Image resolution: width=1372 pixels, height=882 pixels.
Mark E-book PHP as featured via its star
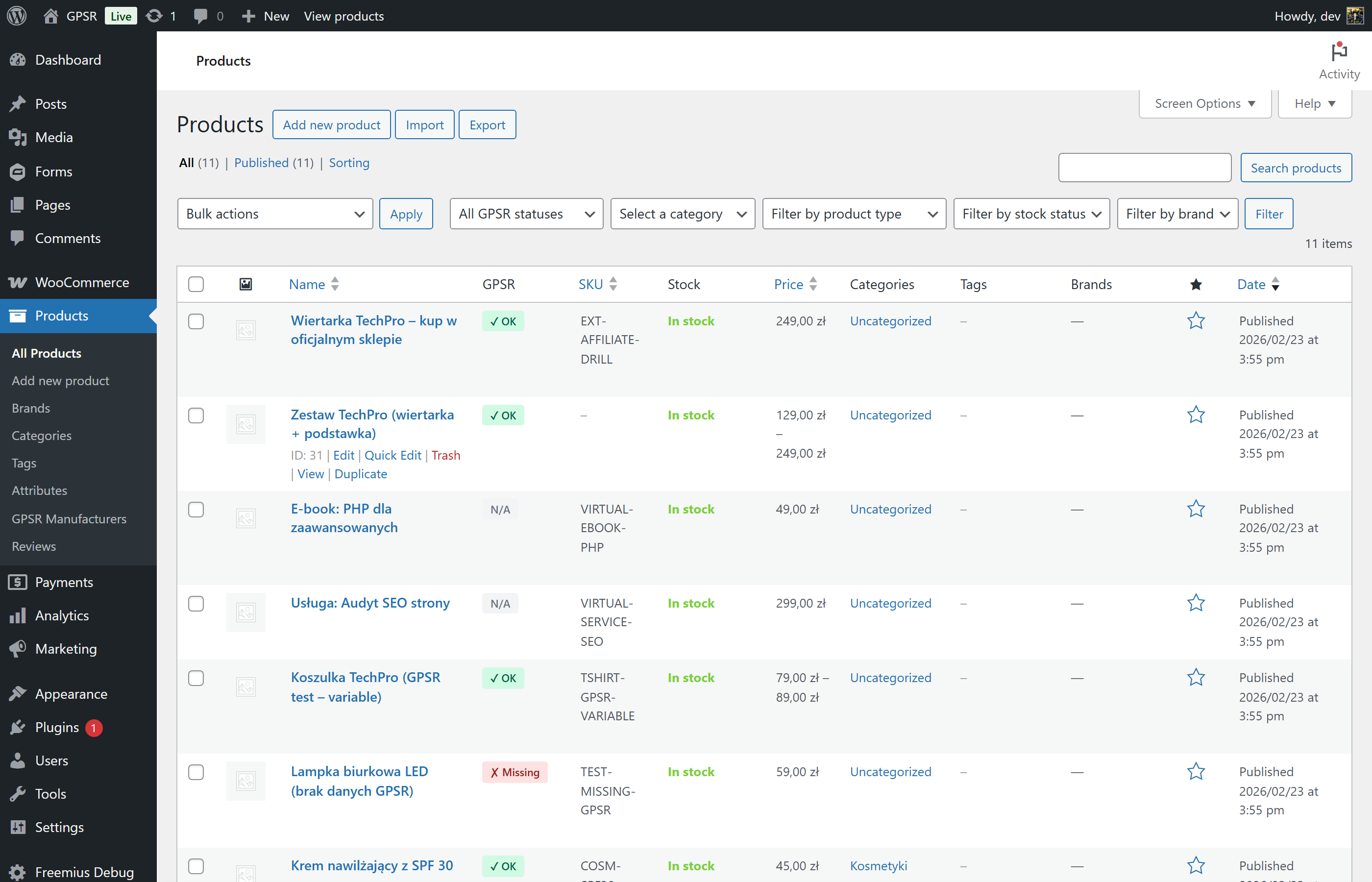(1196, 509)
